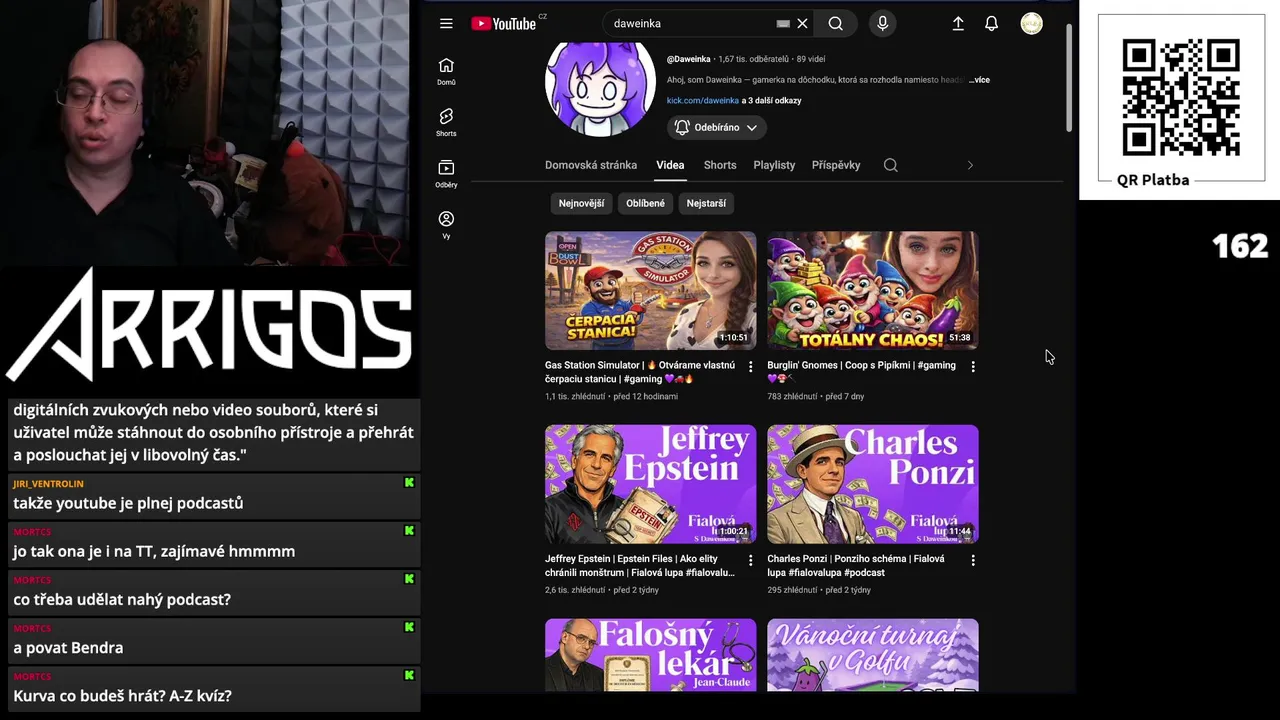This screenshot has height=720, width=1280.
Task: Open the Příspěvky tab
Action: [836, 165]
